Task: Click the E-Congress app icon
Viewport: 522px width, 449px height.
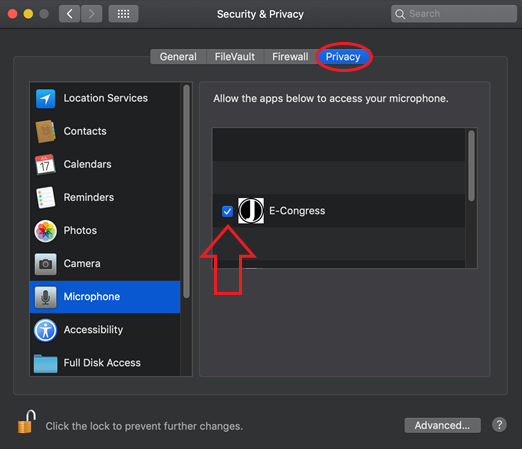Action: click(x=251, y=211)
